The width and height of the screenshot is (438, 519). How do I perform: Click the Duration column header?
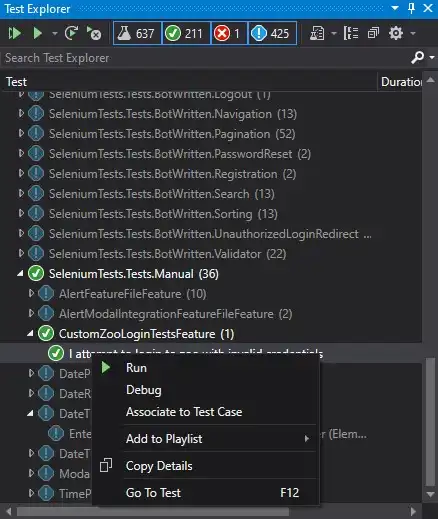tap(401, 82)
